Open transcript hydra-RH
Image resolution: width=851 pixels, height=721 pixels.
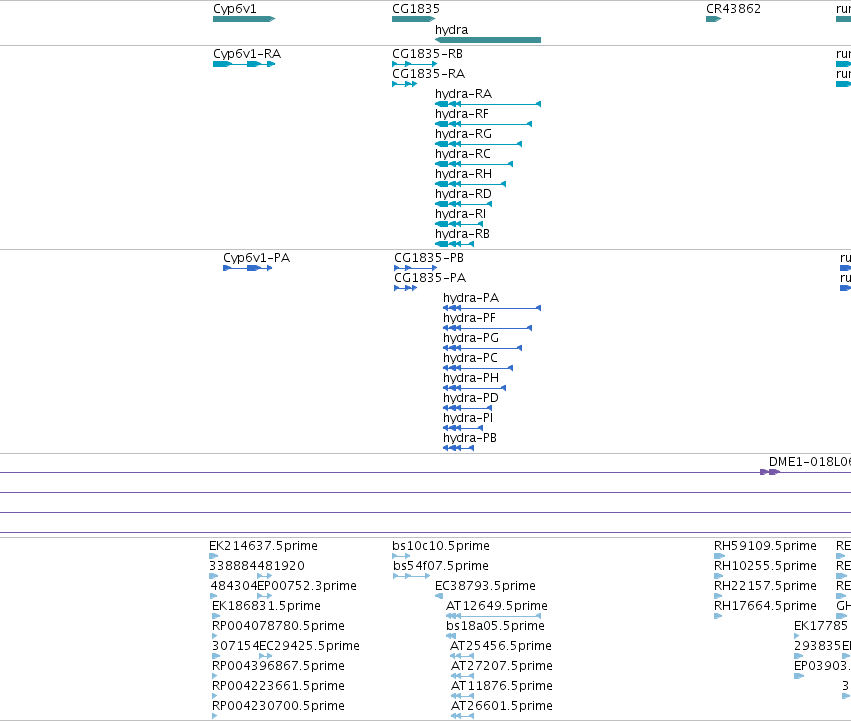[x=471, y=184]
